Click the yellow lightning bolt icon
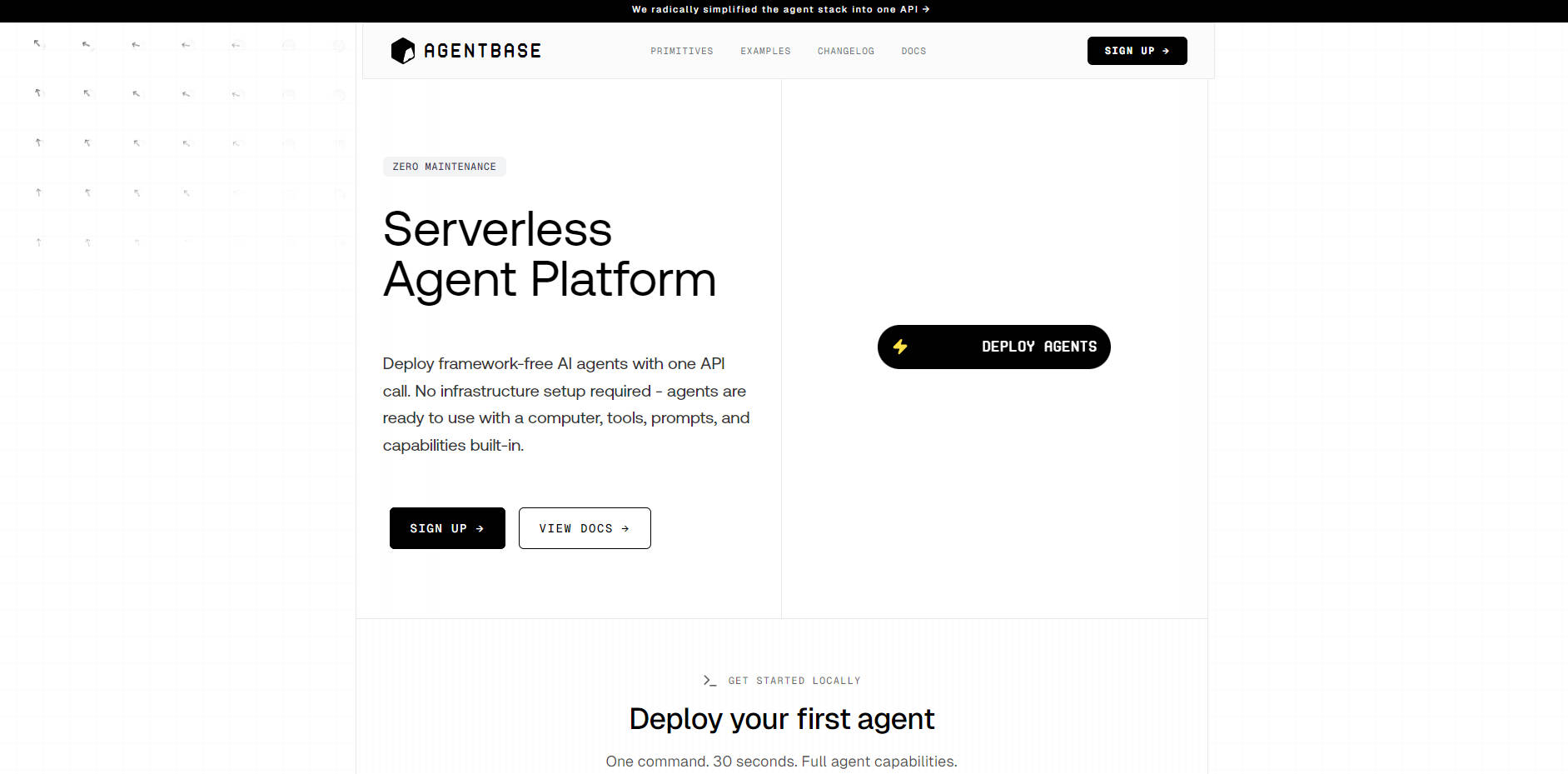 (901, 347)
